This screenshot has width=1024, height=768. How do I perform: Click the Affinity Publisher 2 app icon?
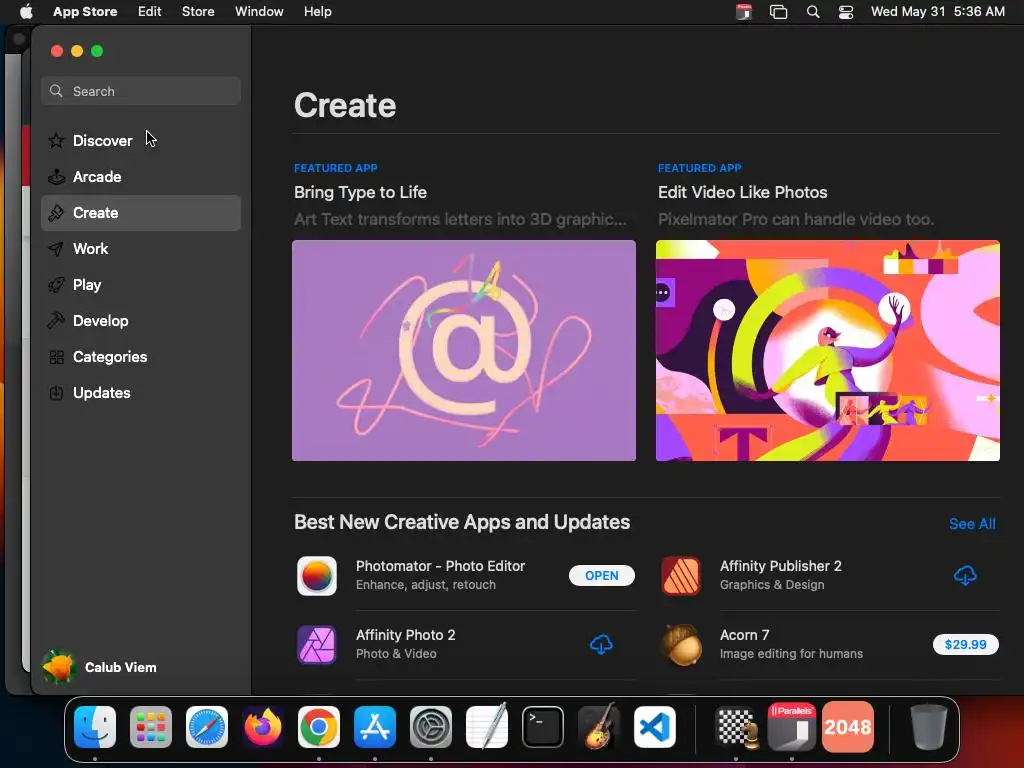click(681, 575)
